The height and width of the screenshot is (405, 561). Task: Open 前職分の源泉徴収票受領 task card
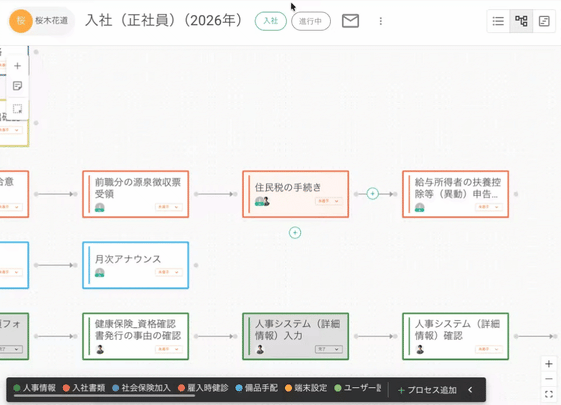[136, 194]
